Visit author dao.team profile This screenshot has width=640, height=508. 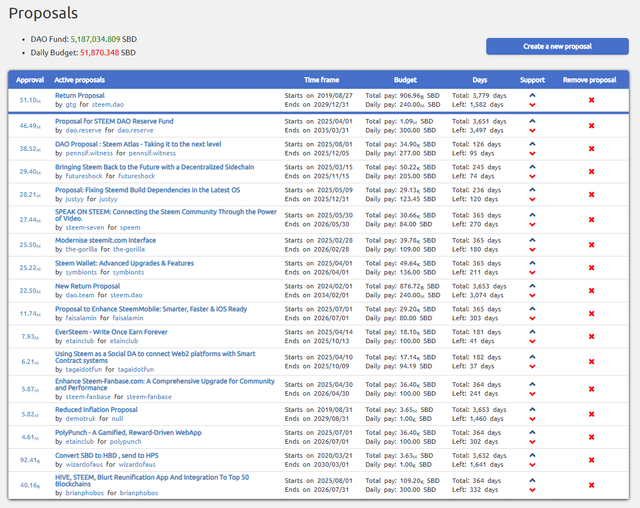point(80,295)
